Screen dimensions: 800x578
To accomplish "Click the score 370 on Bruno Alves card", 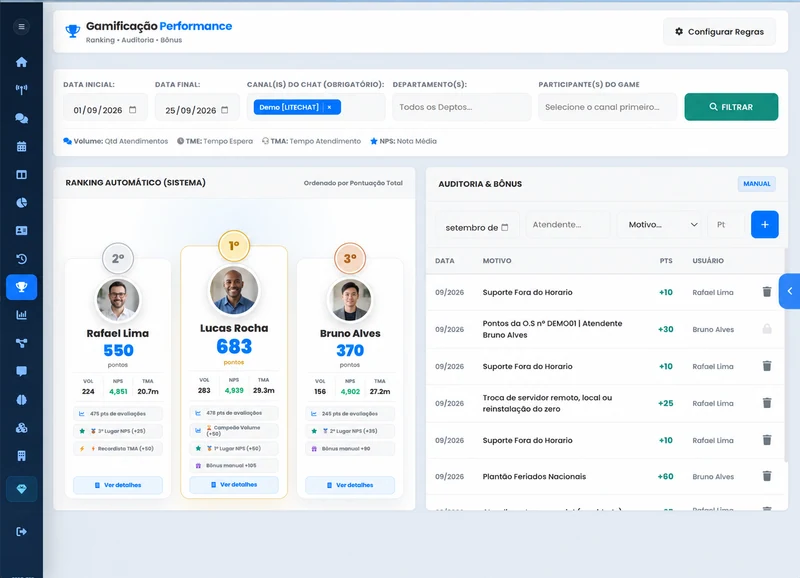I will tap(350, 350).
